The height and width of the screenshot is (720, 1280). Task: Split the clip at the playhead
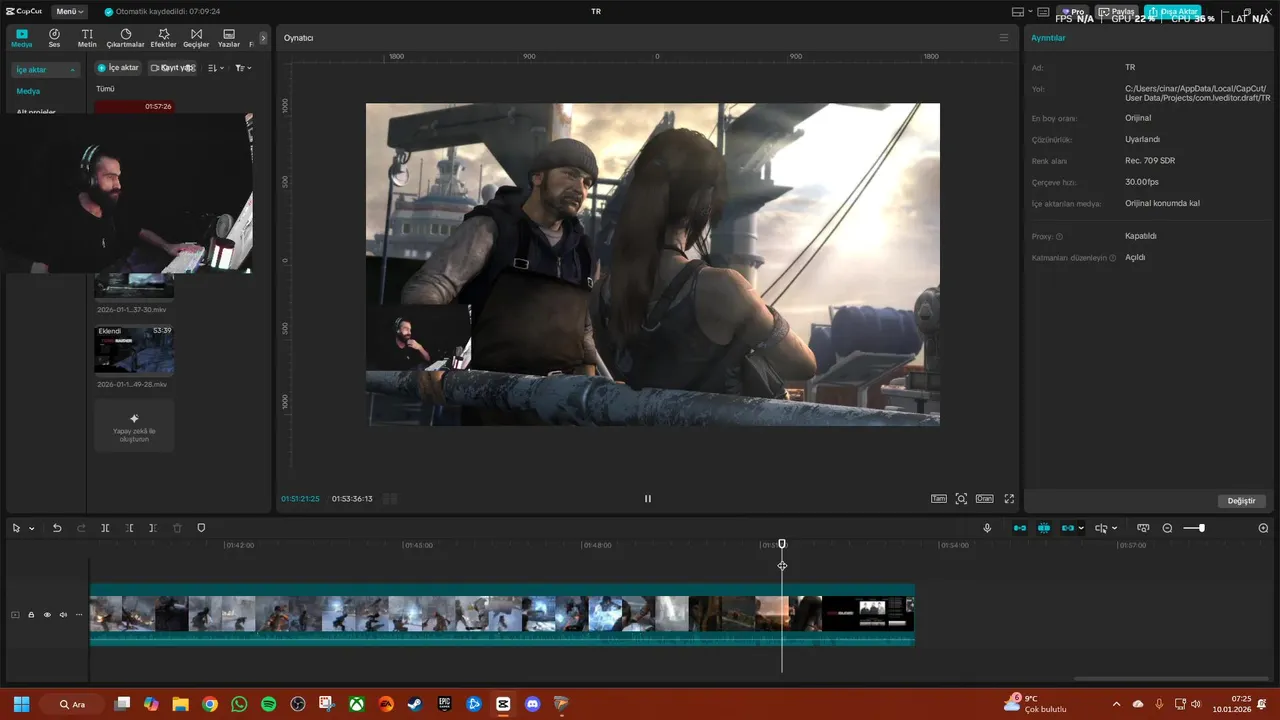pyautogui.click(x=105, y=528)
